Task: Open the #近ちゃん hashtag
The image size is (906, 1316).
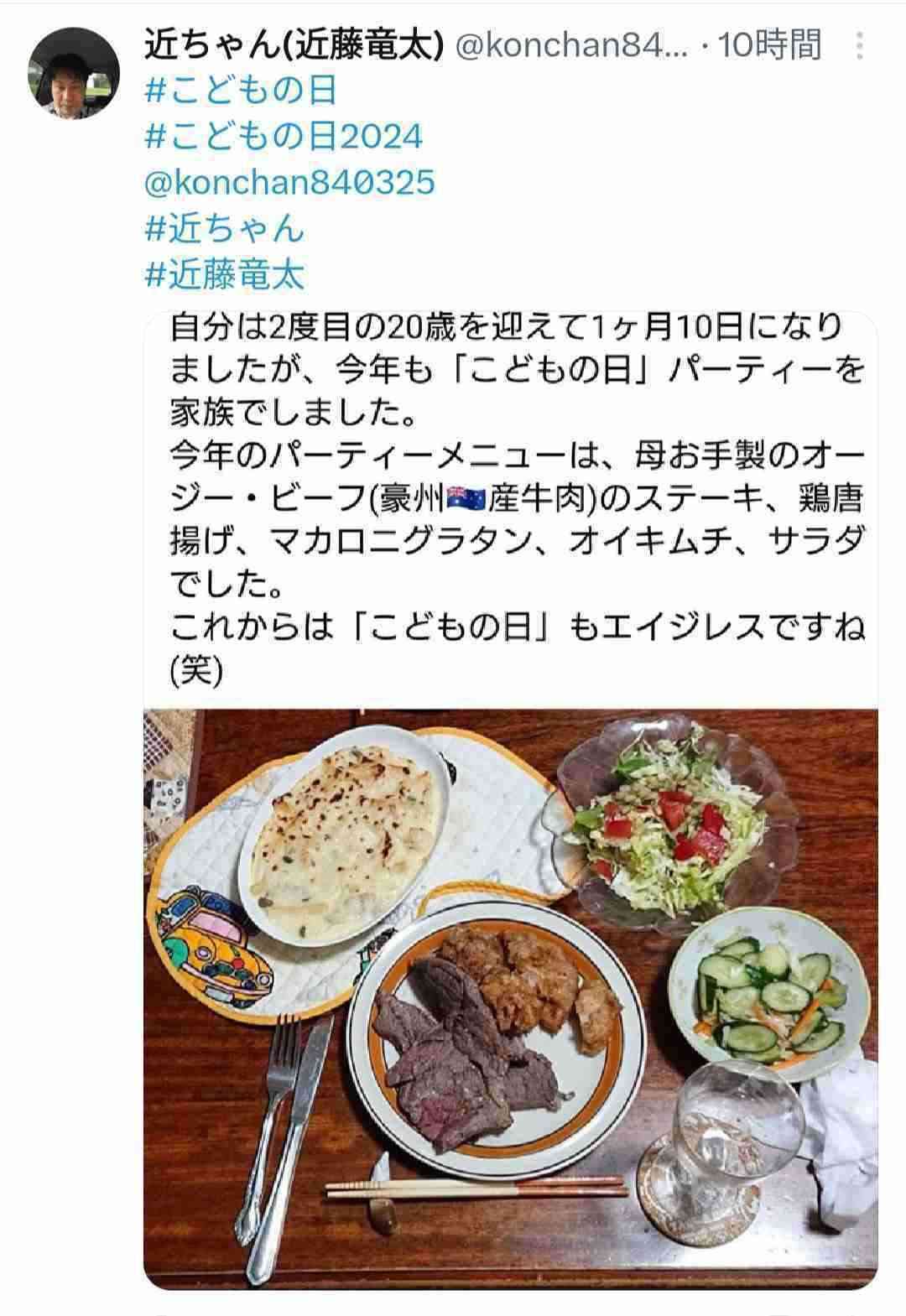Action: tap(224, 229)
